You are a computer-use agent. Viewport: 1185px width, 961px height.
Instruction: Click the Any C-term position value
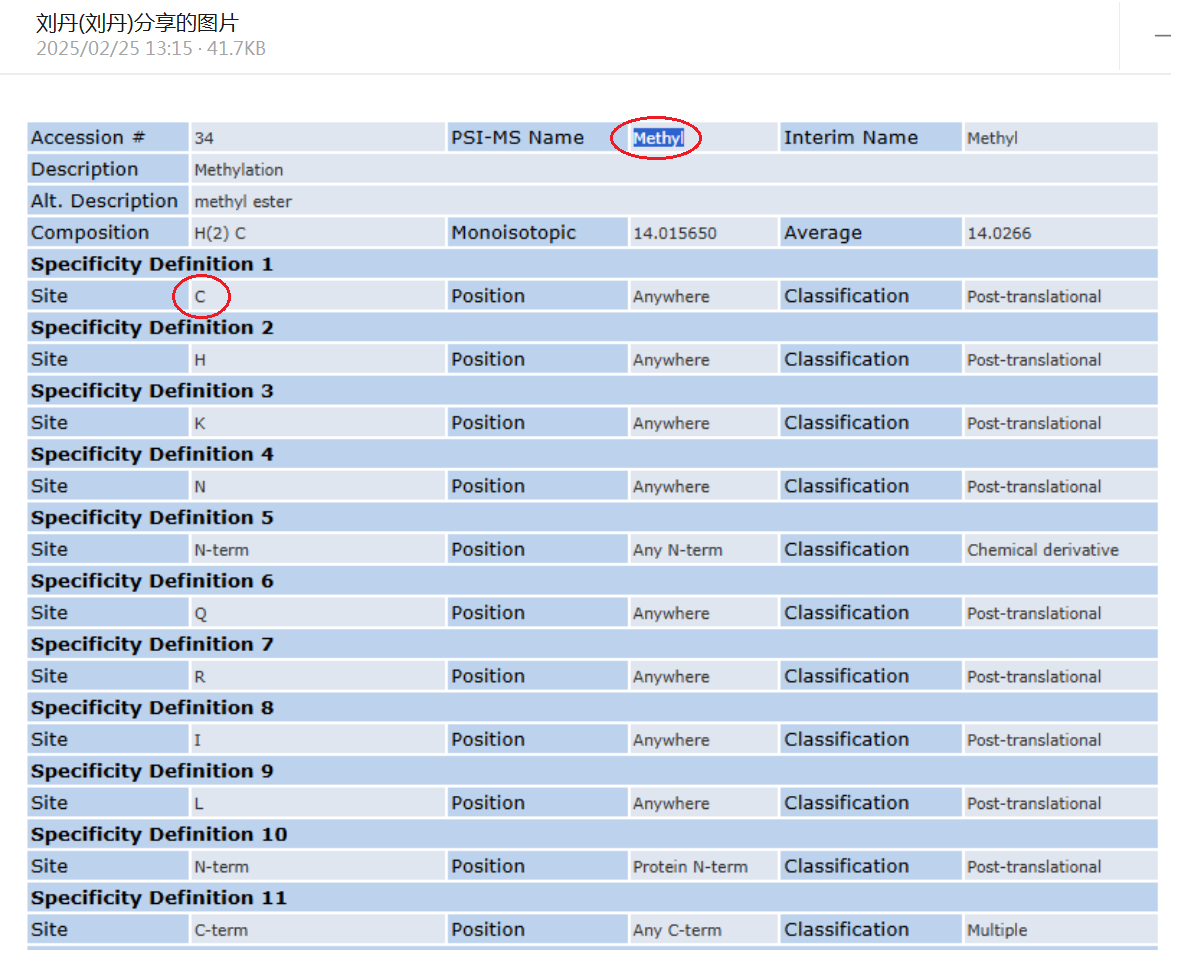[x=676, y=930]
